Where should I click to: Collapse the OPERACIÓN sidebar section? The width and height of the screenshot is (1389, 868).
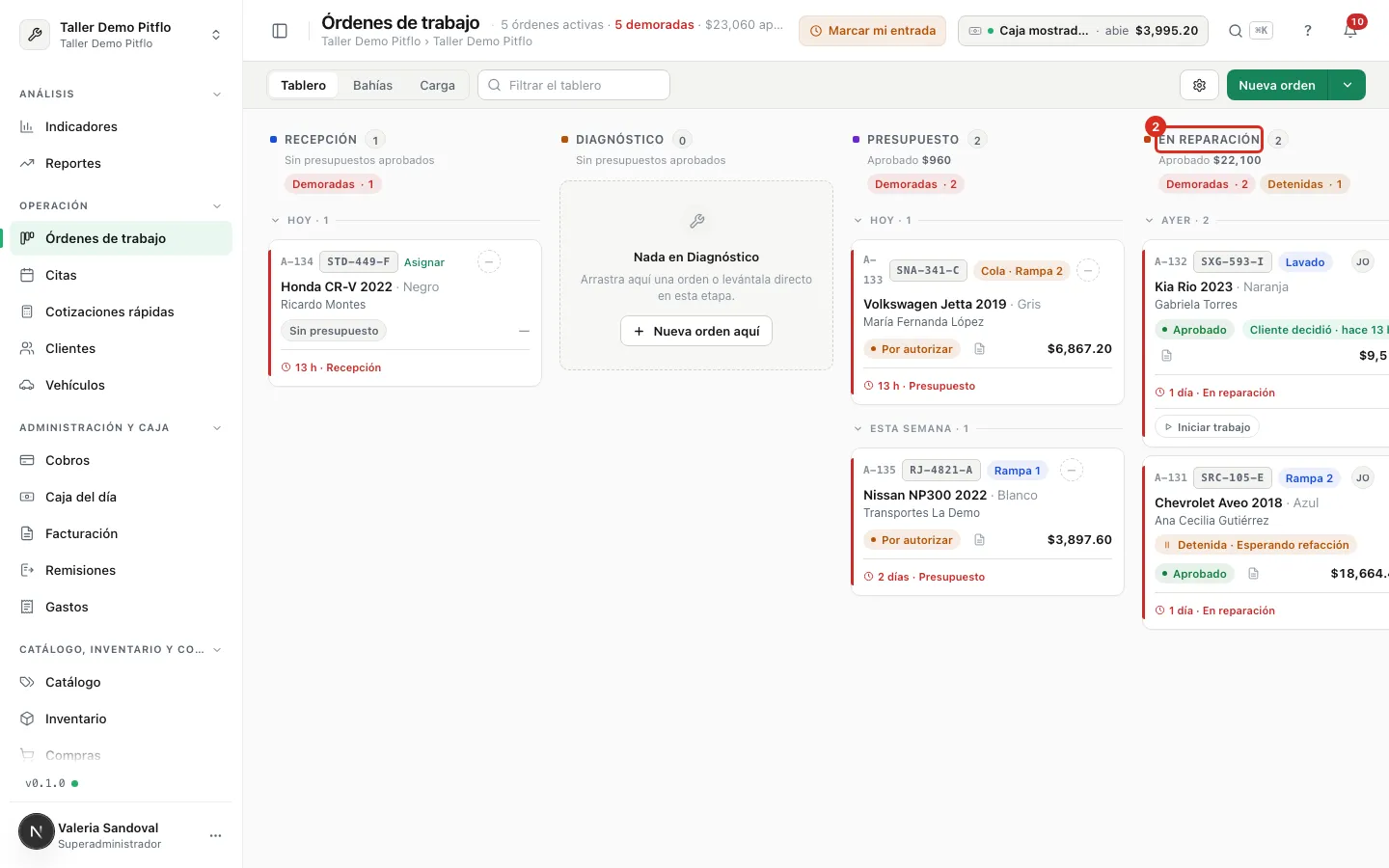coord(217,206)
